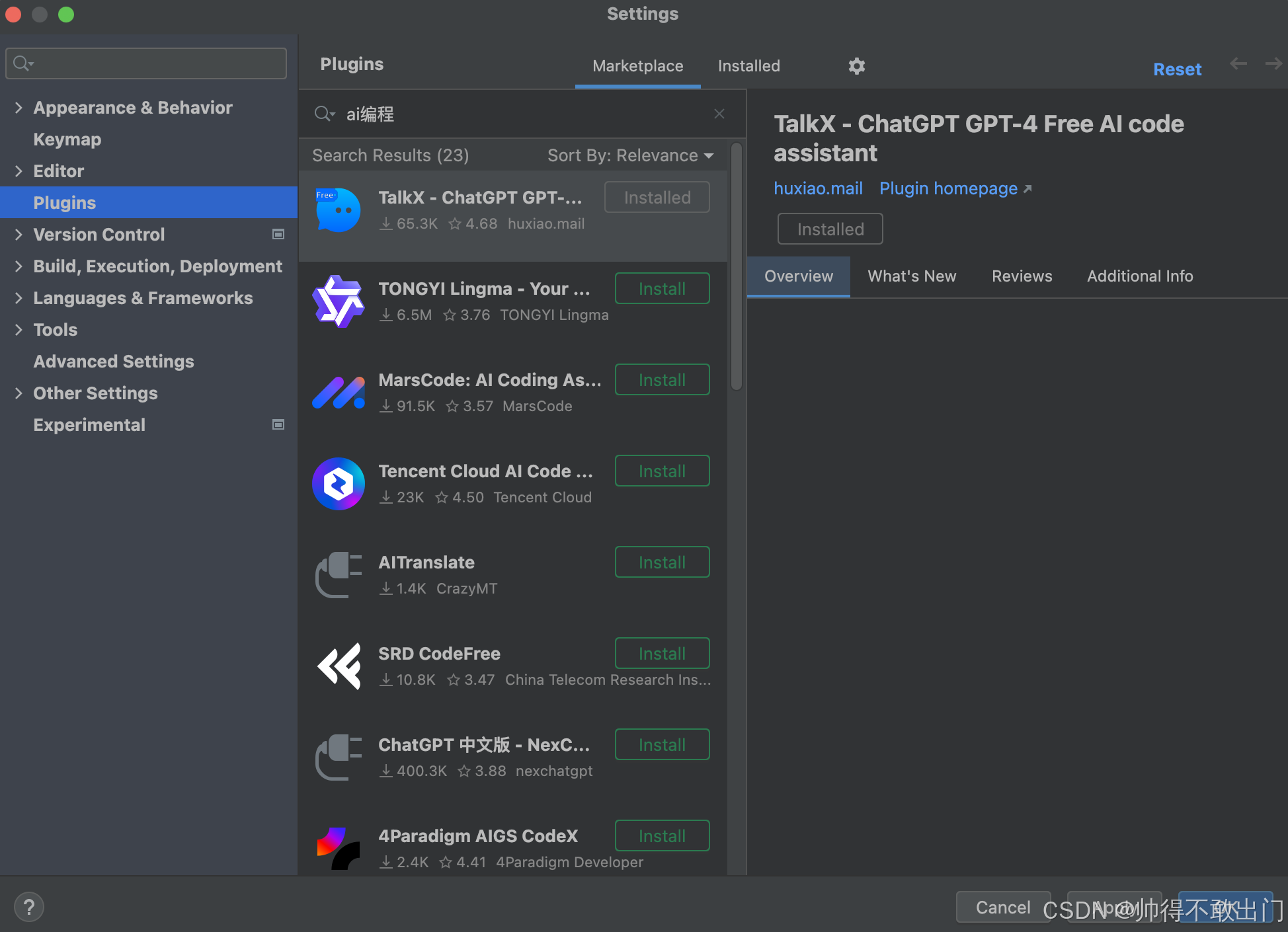1288x932 pixels.
Task: Open the What's New tab
Action: click(912, 276)
